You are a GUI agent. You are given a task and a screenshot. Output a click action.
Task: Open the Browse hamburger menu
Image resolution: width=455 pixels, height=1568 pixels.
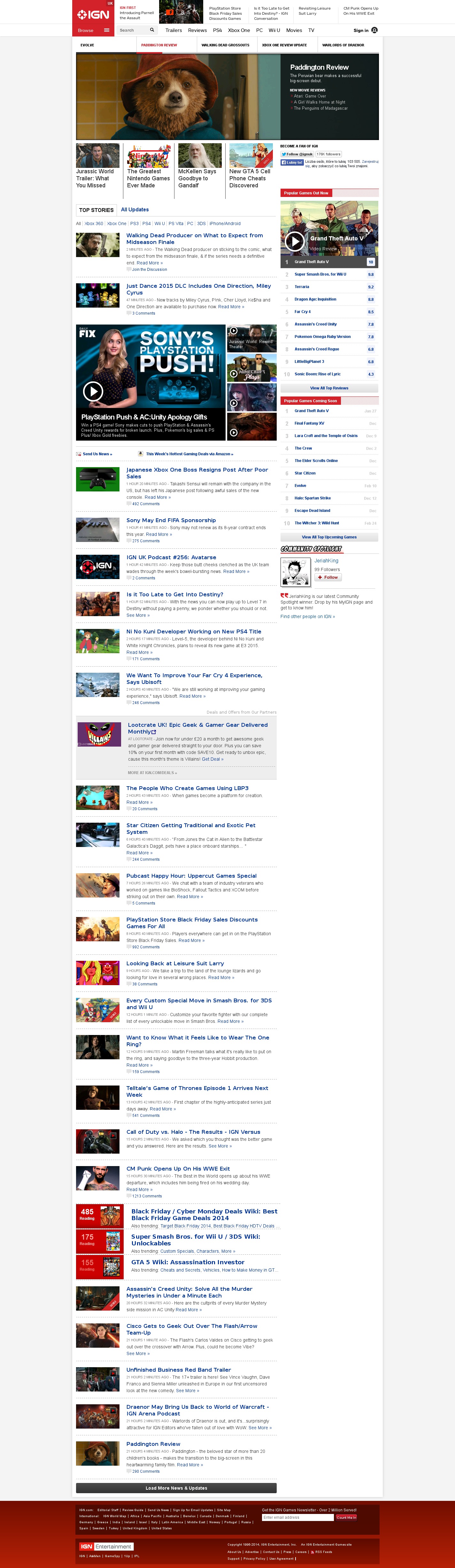(106, 30)
